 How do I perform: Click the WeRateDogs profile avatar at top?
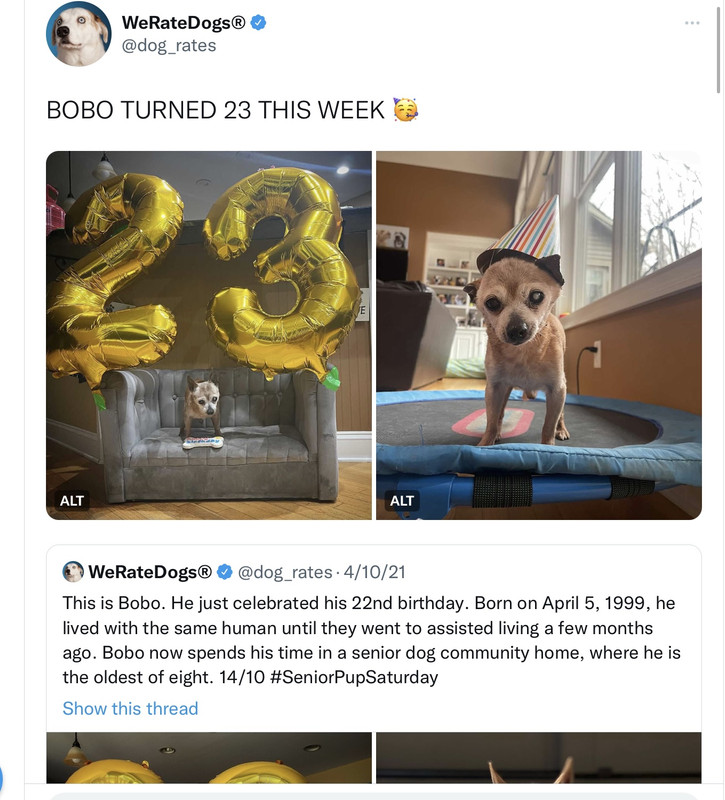coord(78,34)
